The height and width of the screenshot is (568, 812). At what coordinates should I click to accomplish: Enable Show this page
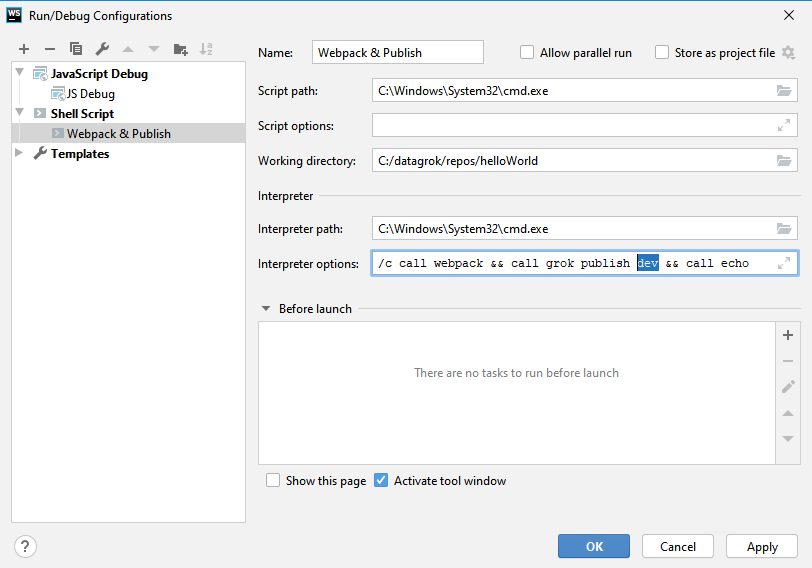[273, 480]
